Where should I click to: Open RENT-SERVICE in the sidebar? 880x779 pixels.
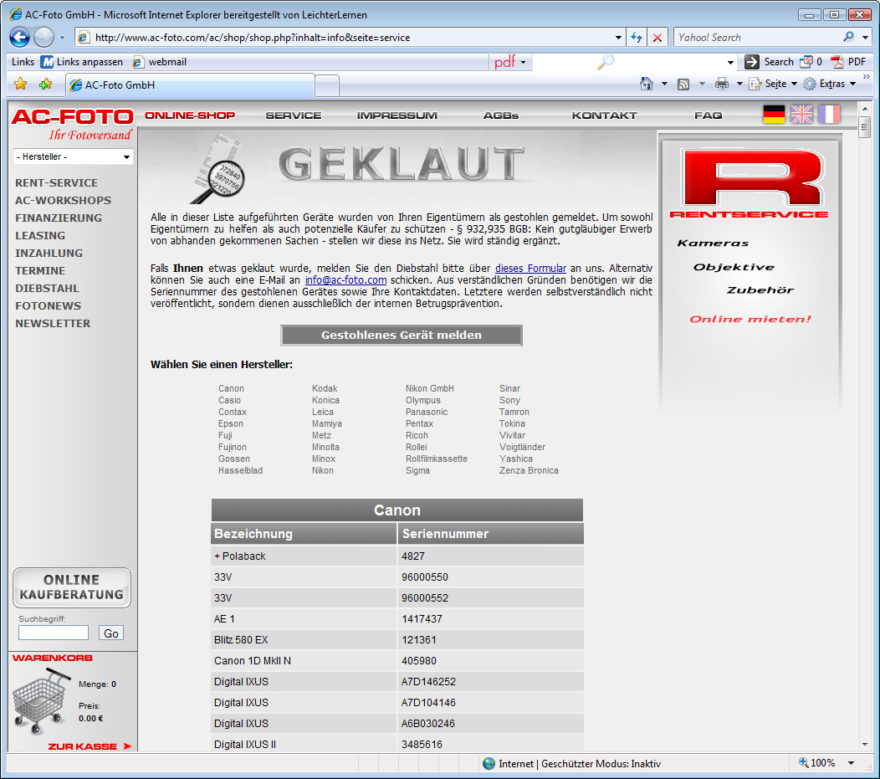coord(56,183)
